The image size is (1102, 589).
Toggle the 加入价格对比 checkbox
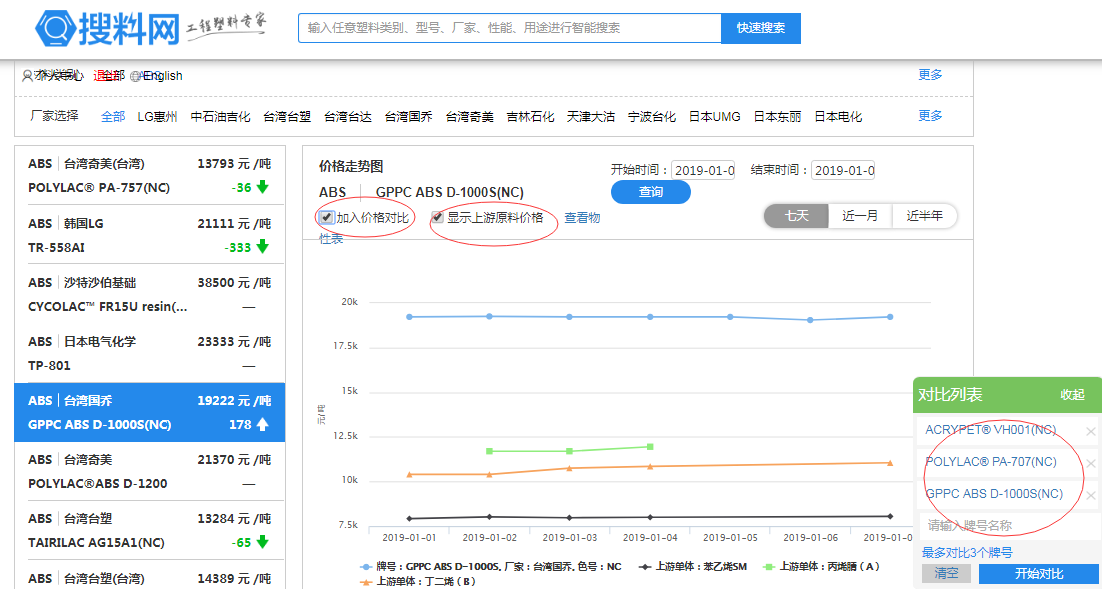(x=327, y=217)
